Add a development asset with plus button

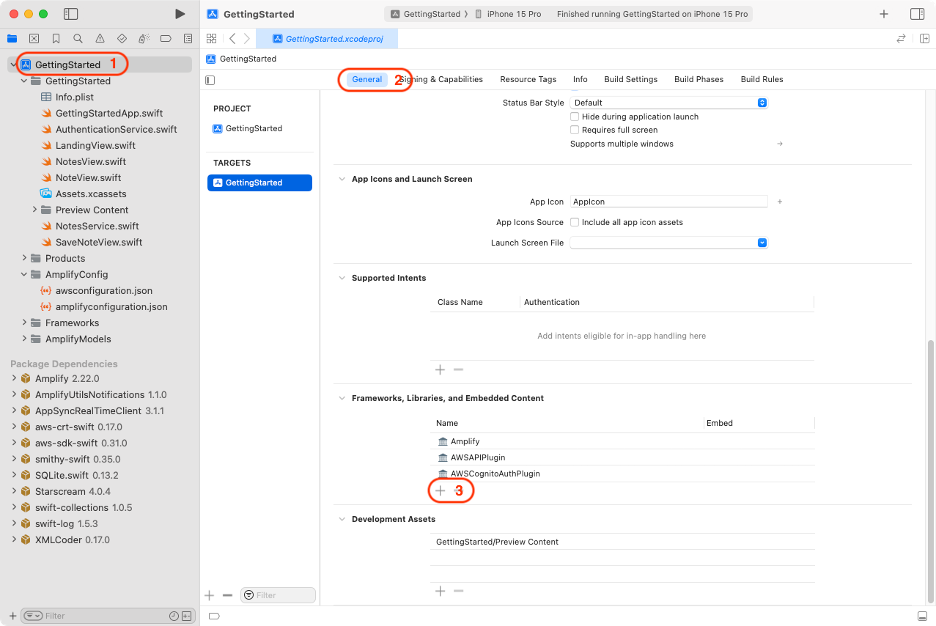point(440,591)
